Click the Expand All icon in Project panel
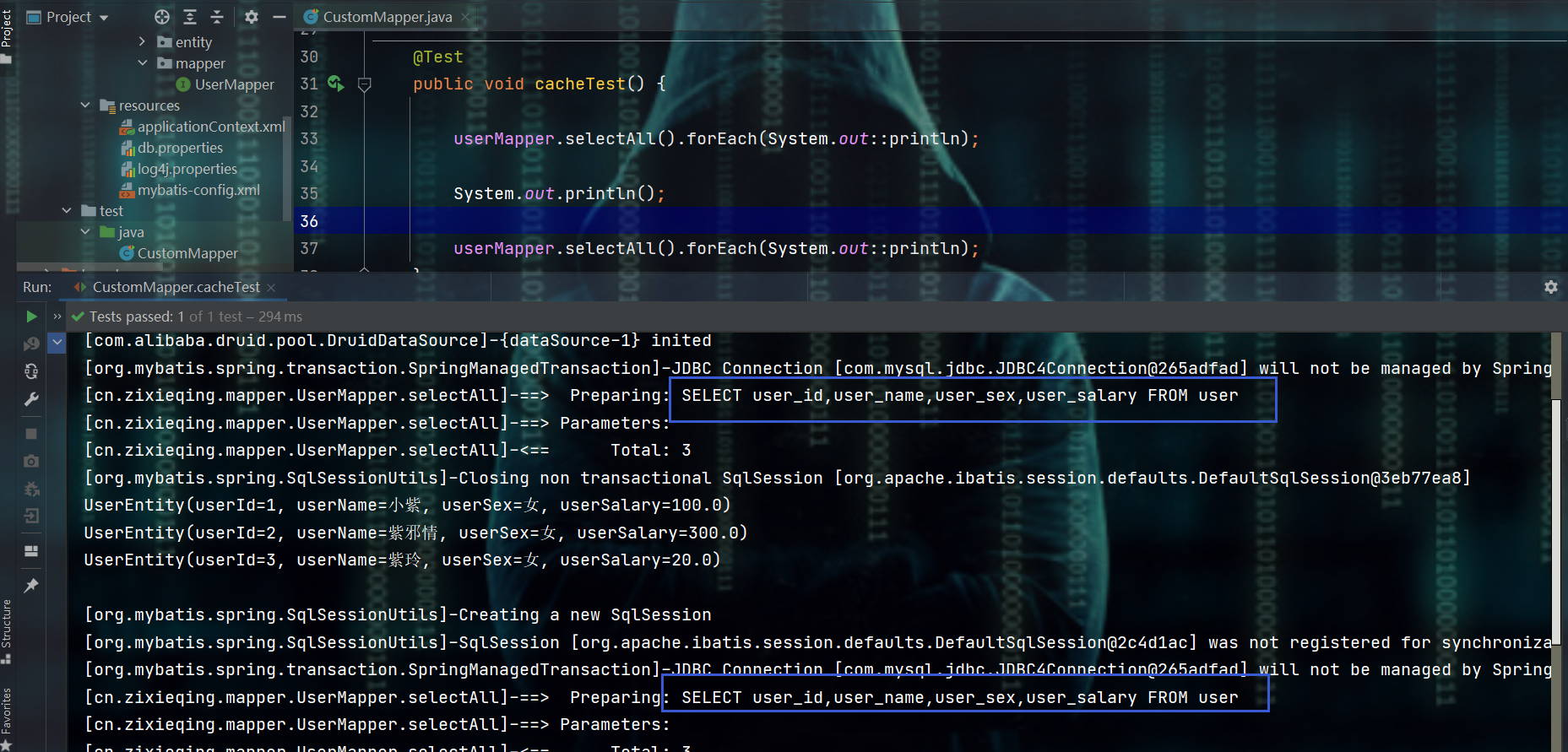 (x=190, y=17)
